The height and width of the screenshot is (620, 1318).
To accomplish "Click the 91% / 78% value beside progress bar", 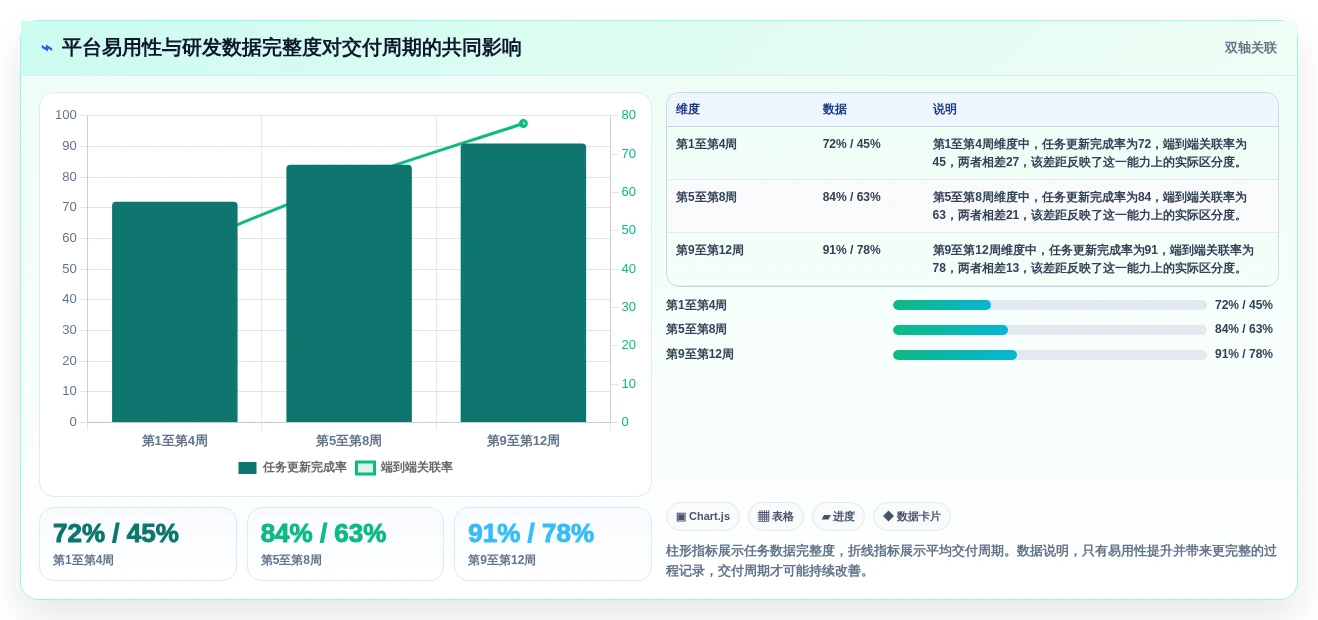I will click(x=1244, y=354).
